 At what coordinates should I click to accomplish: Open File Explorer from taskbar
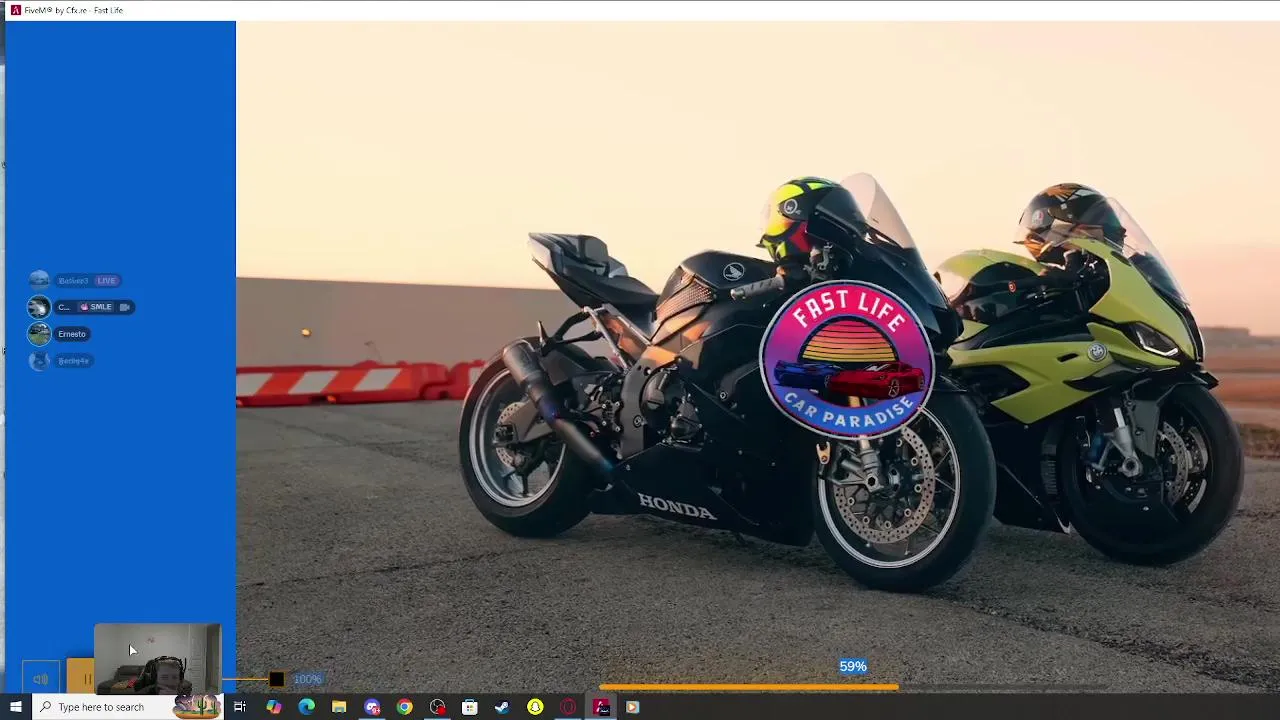(x=339, y=707)
